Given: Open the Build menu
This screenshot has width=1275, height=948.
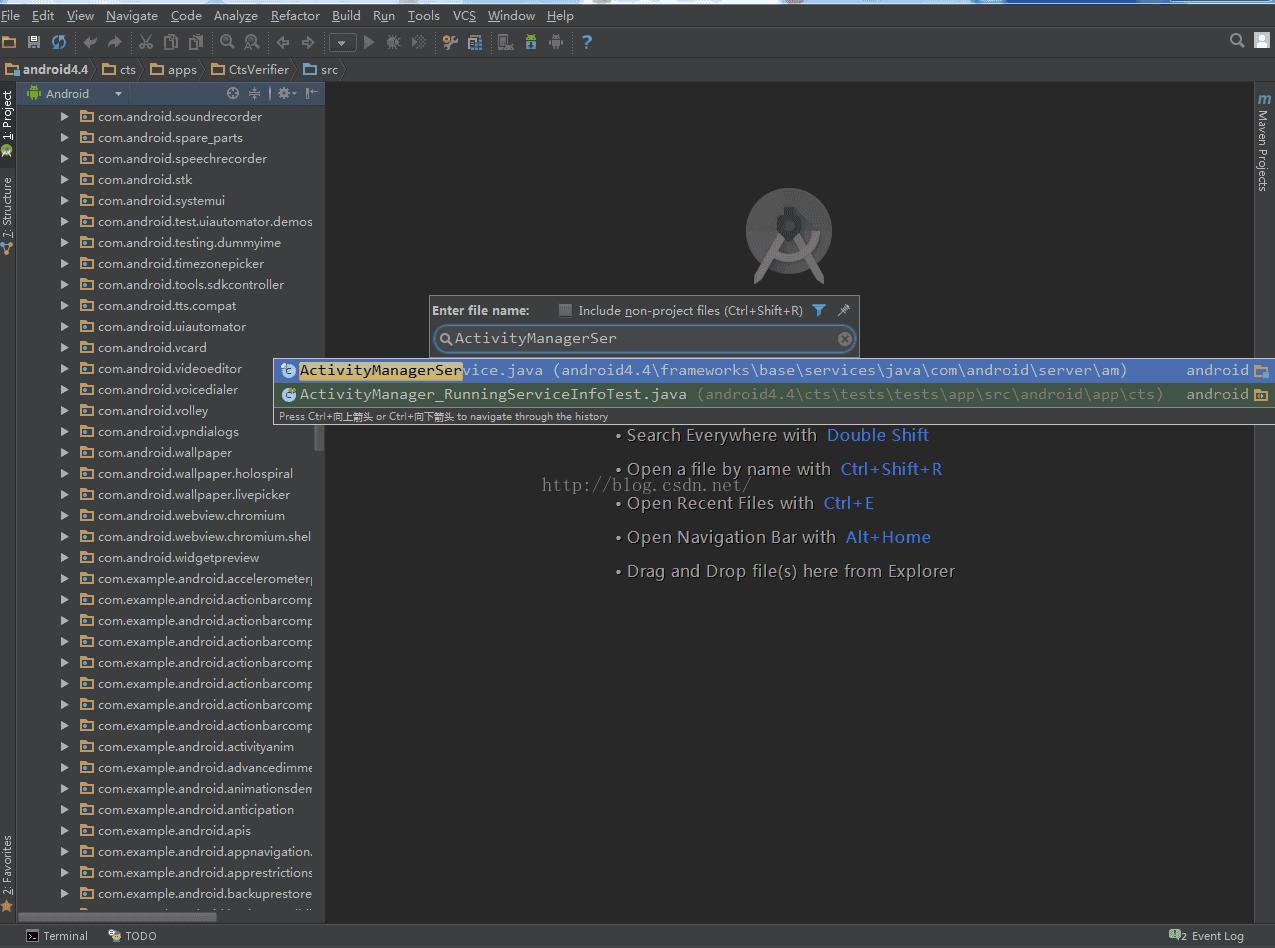Looking at the screenshot, I should pos(346,15).
